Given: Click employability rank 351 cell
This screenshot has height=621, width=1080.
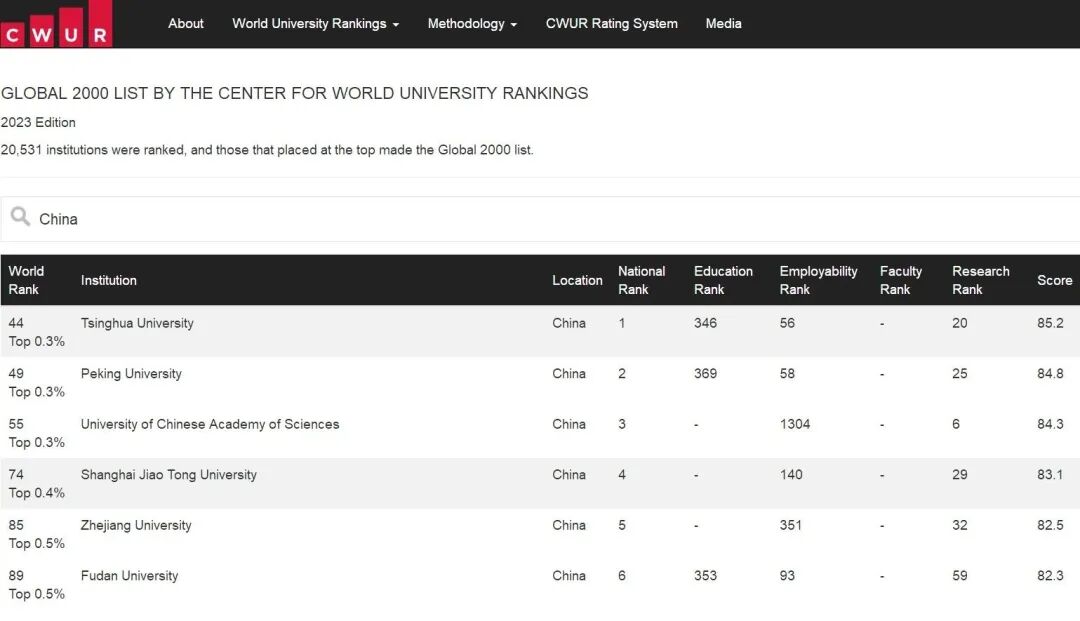Looking at the screenshot, I should [x=791, y=525].
